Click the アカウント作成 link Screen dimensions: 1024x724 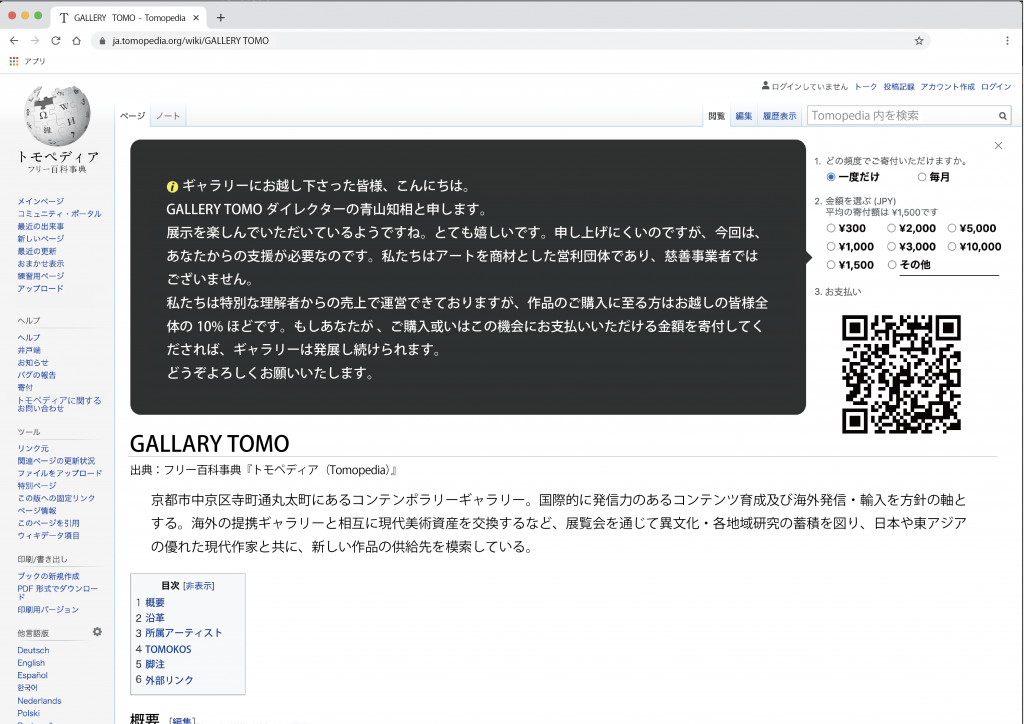coord(948,87)
